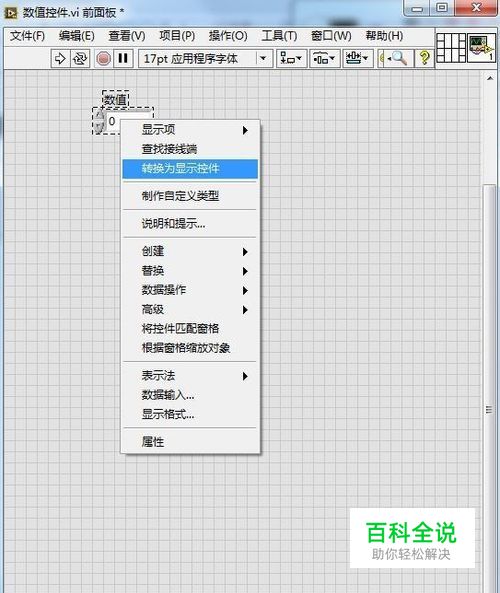Viewport: 500px width, 593px height.
Task: Open the 帮助(H) menu
Action: click(x=384, y=36)
